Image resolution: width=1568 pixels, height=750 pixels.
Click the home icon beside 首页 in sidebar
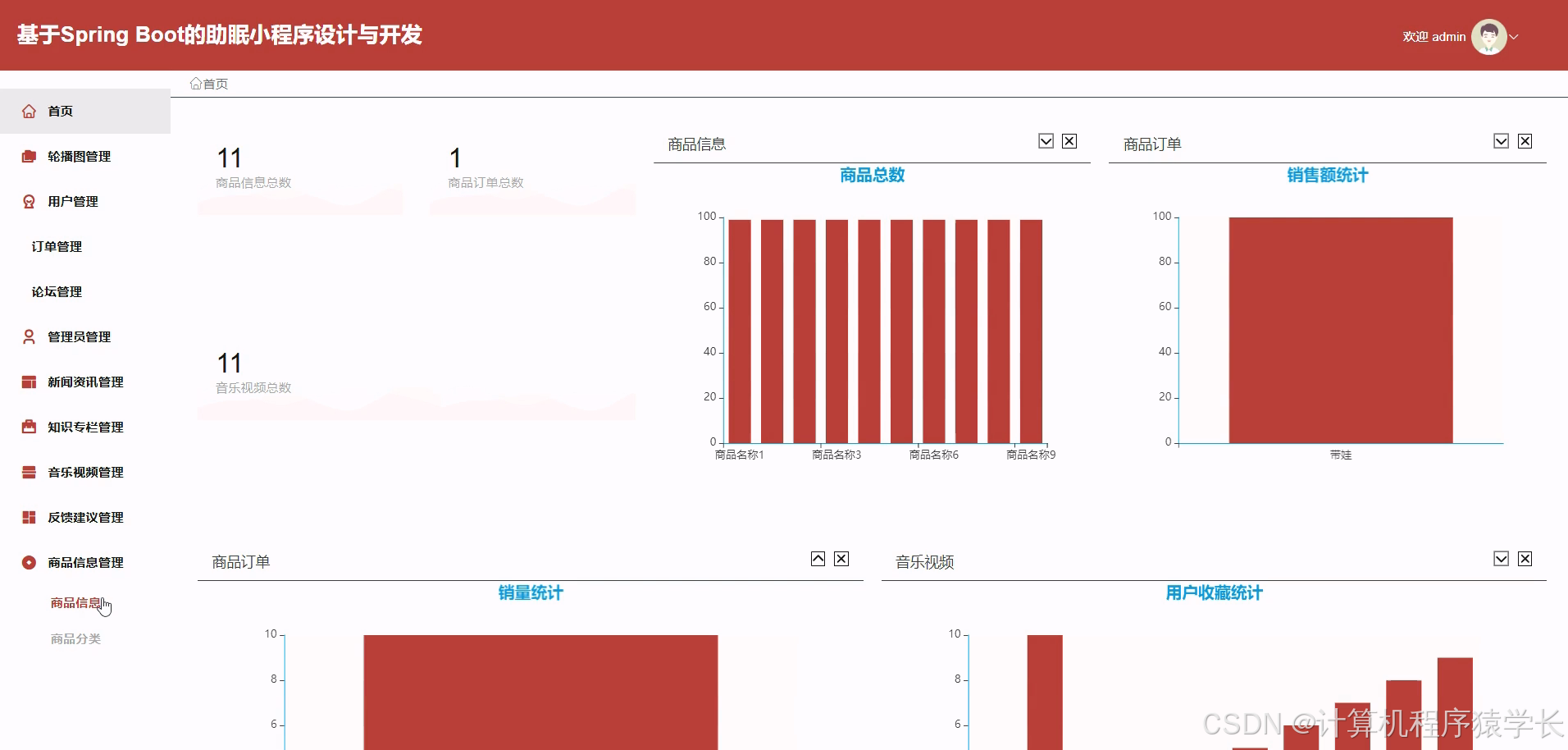point(29,111)
